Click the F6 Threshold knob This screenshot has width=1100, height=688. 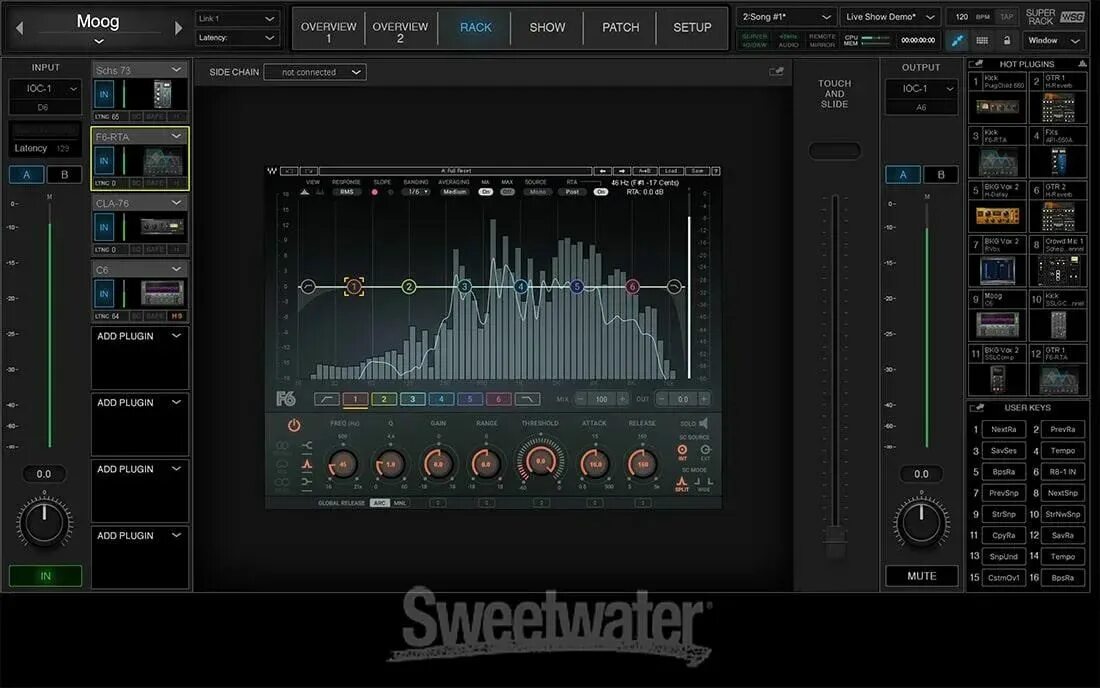(x=541, y=461)
